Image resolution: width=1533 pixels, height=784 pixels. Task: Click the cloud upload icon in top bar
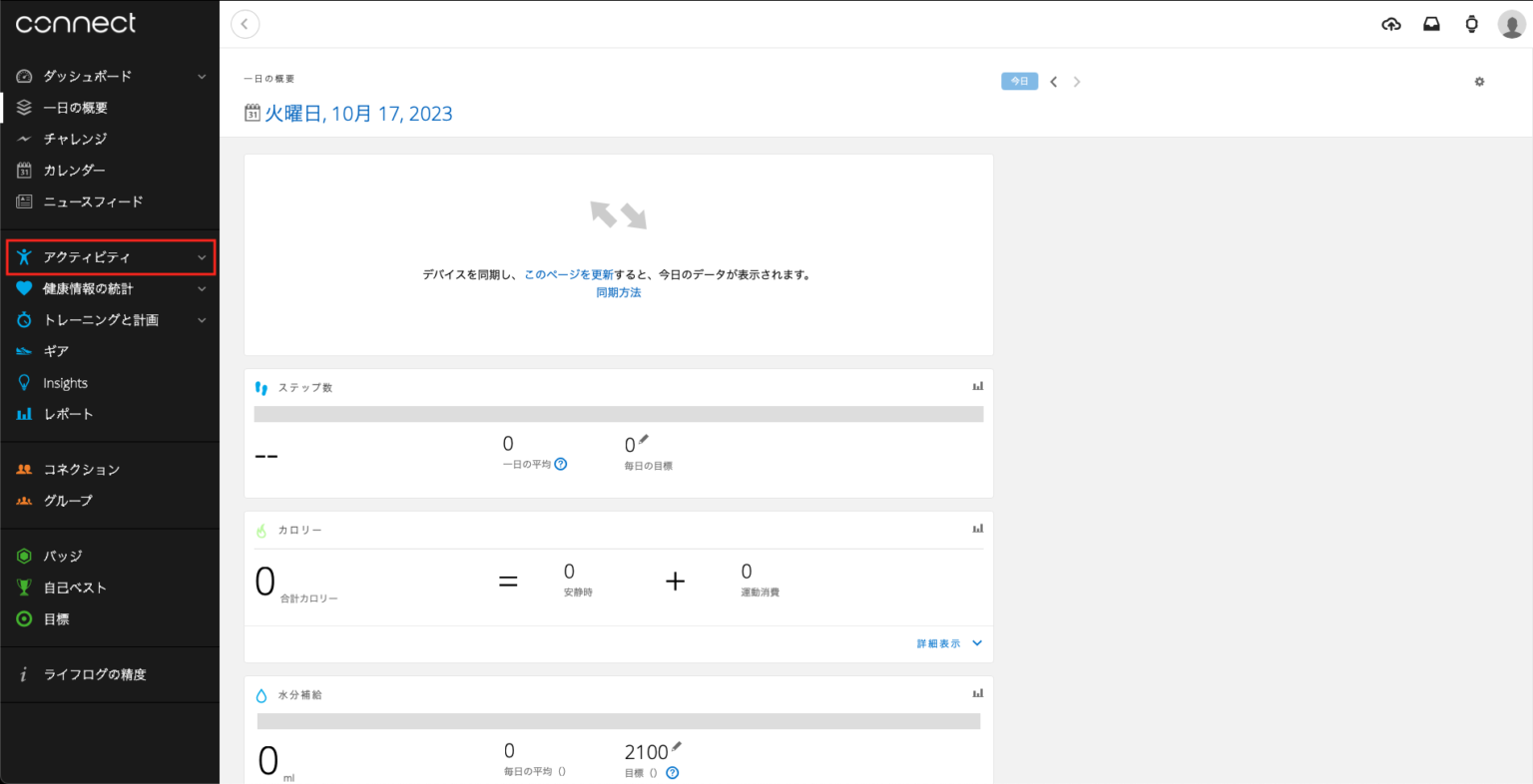pyautogui.click(x=1390, y=24)
